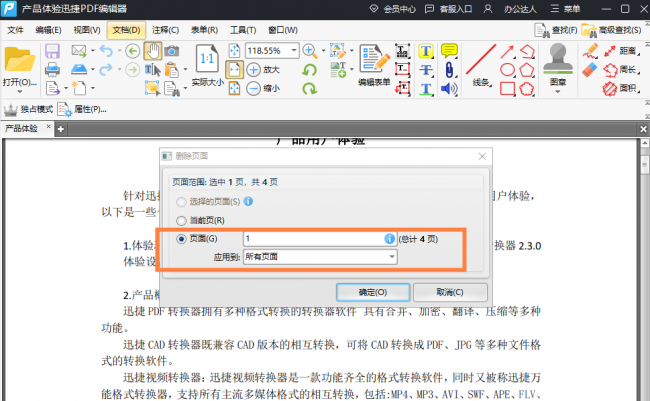Open the 会员中心 member center link
650x401 pixels.
pyautogui.click(x=393, y=9)
